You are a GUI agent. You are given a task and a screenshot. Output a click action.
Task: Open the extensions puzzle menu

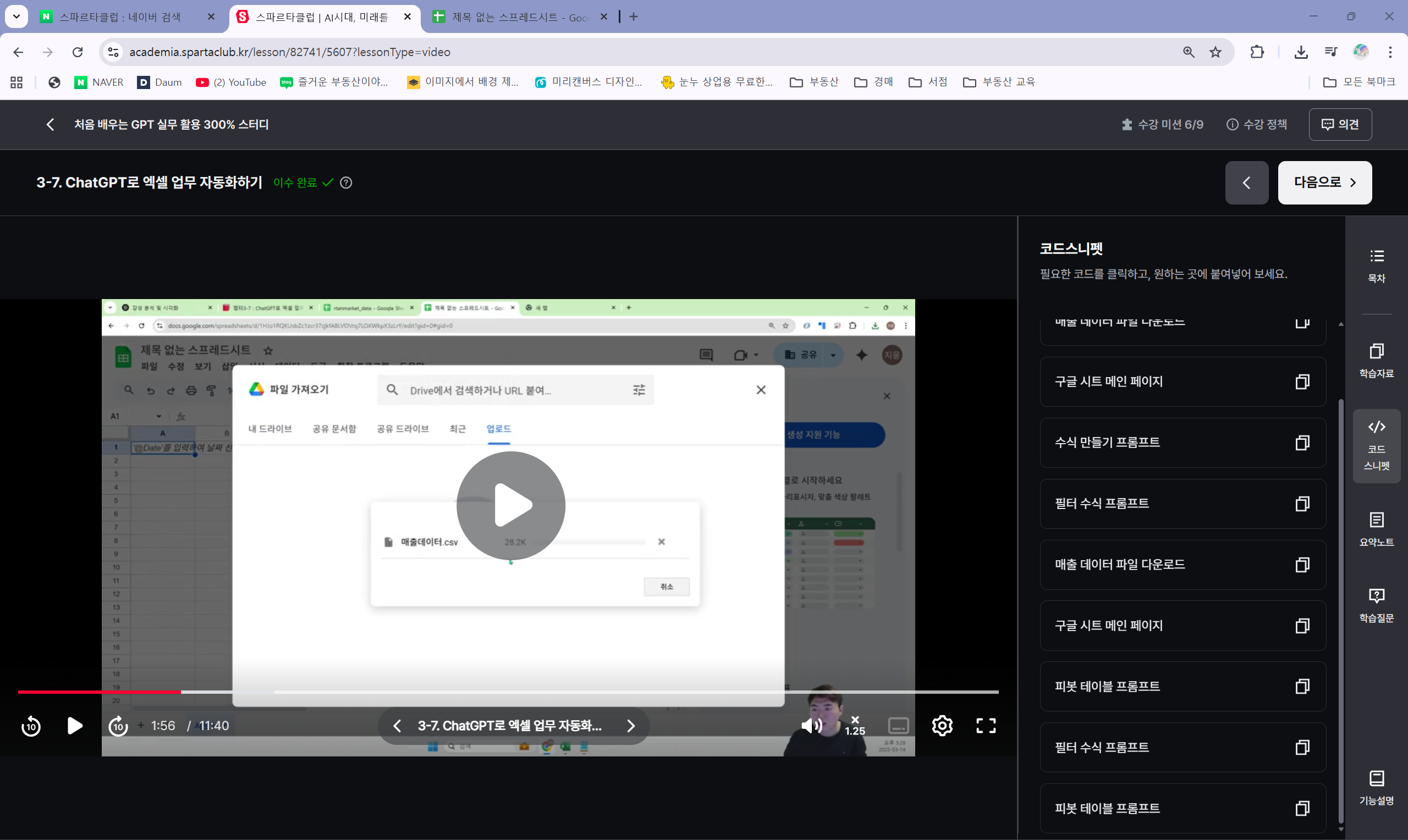(x=1257, y=52)
